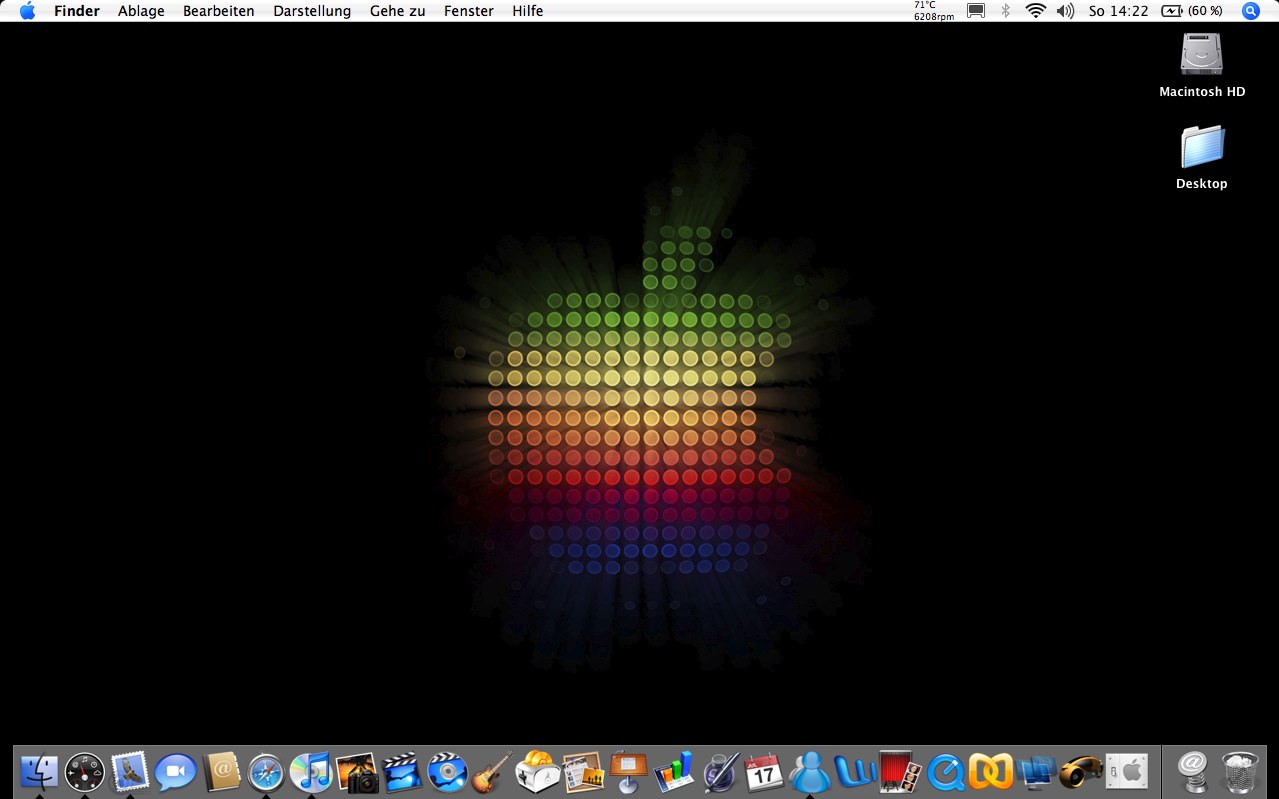1279x799 pixels.
Task: Open the Hilfe menu
Action: [x=528, y=11]
